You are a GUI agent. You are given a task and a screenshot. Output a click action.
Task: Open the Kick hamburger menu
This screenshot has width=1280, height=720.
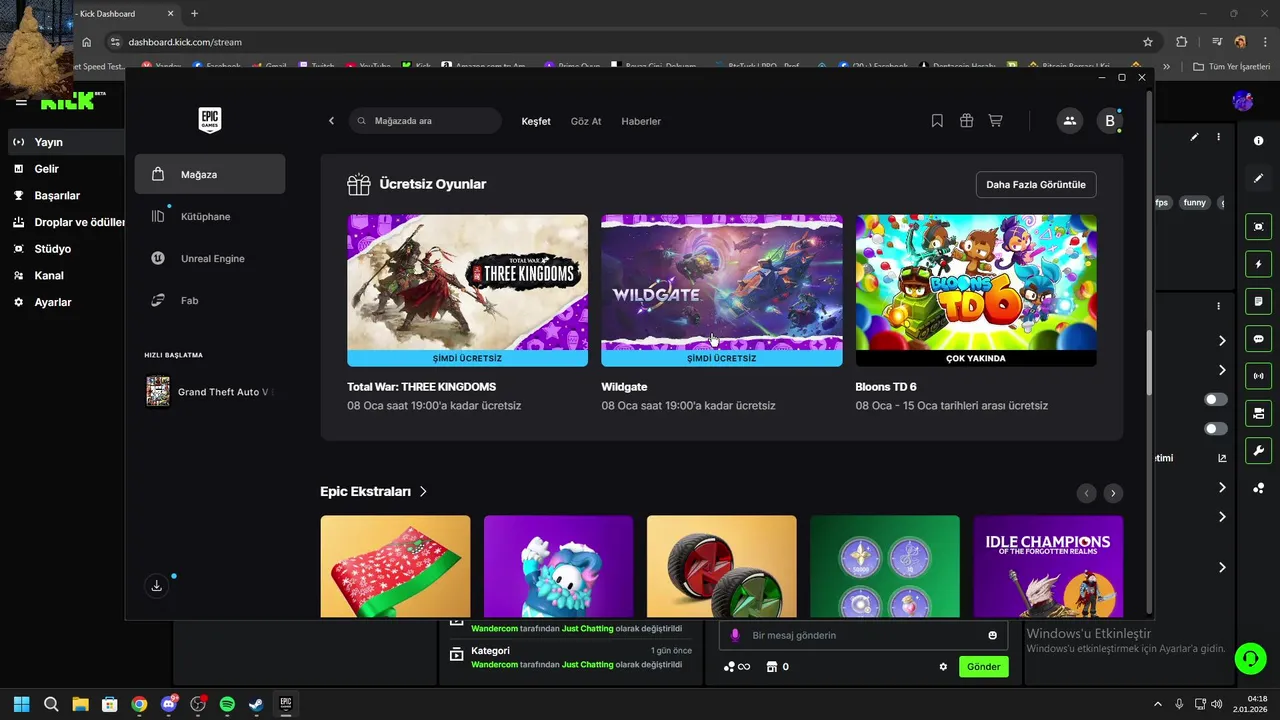tap(21, 102)
